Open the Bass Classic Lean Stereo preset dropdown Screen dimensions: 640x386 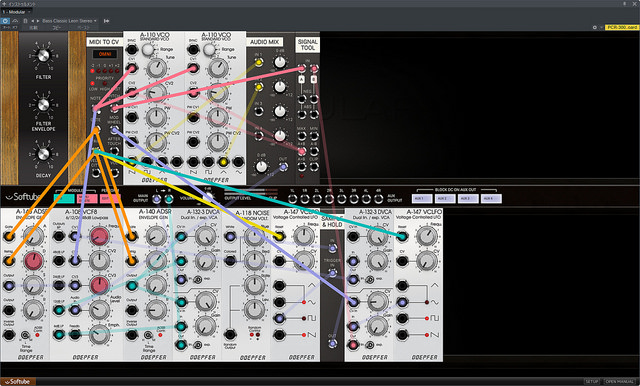[69, 21]
